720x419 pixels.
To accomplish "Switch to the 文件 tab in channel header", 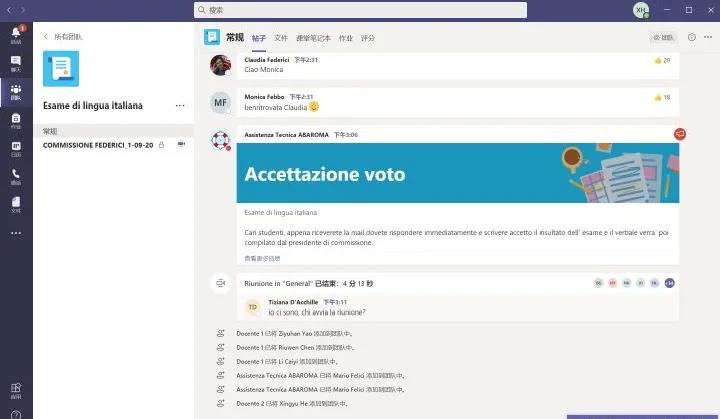I will tap(281, 38).
